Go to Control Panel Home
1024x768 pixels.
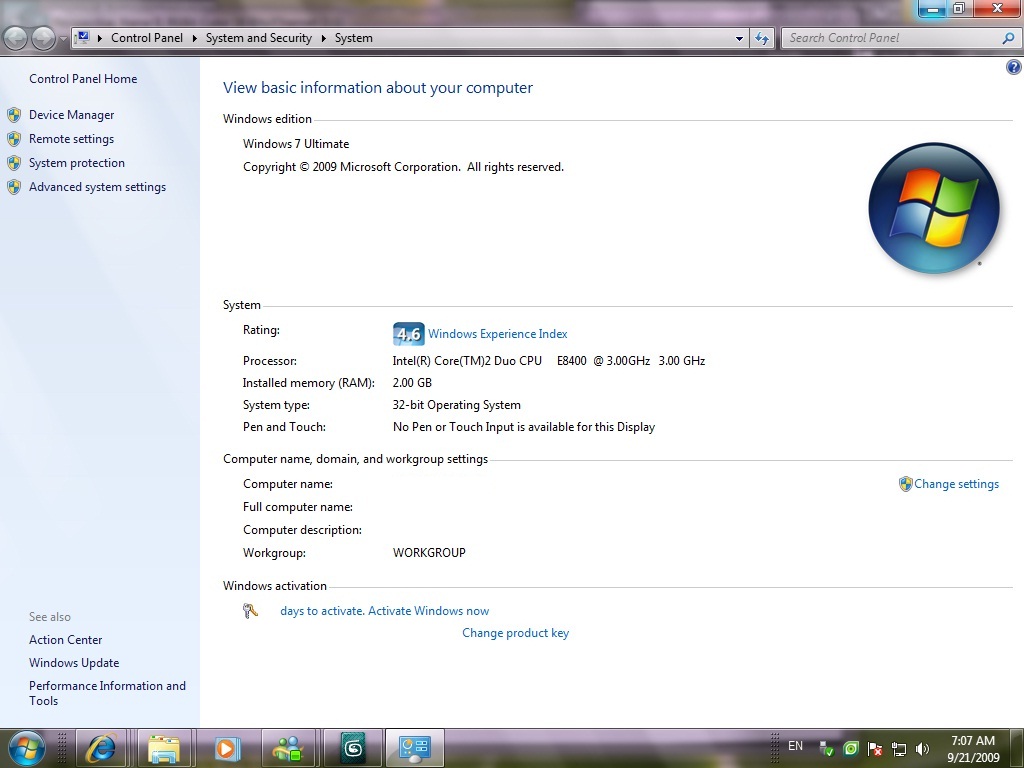coord(83,79)
